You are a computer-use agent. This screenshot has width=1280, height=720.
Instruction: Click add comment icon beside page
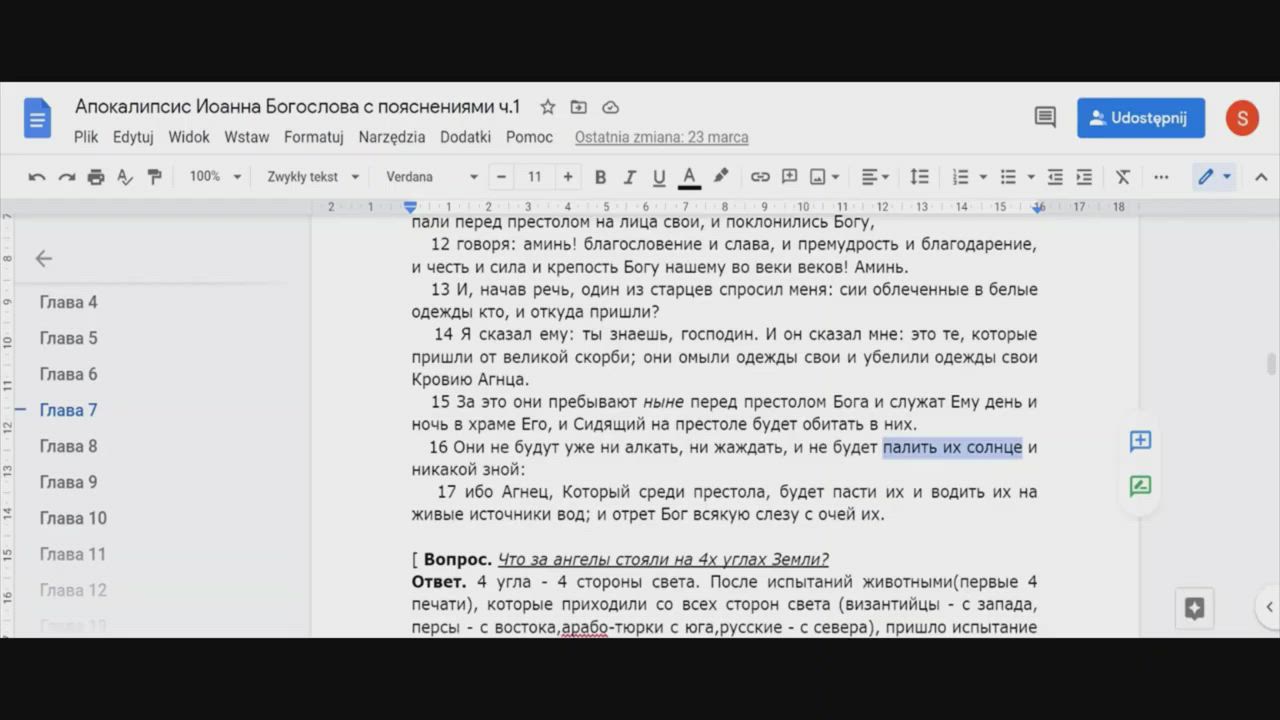1140,441
